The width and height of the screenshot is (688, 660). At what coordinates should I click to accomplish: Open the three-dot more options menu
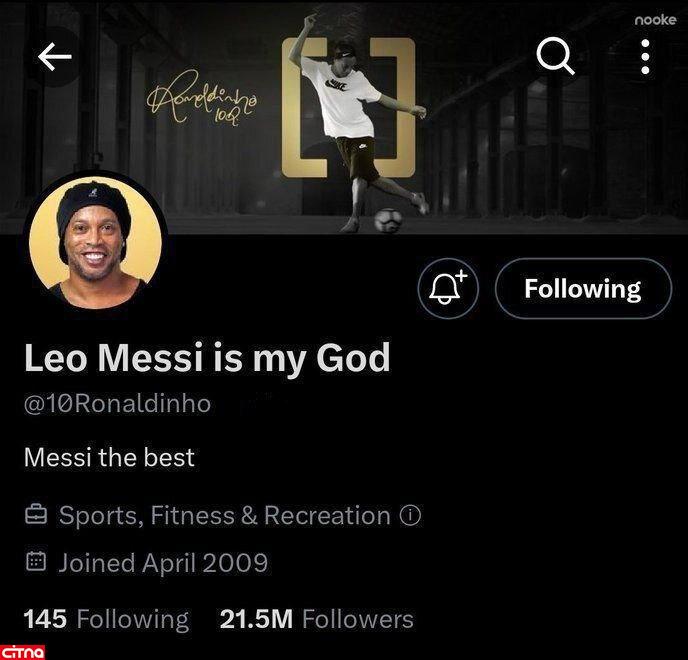646,57
